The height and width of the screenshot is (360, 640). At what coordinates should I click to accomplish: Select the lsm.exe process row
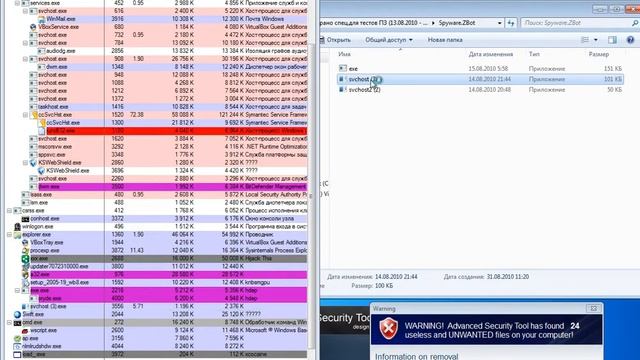164,203
